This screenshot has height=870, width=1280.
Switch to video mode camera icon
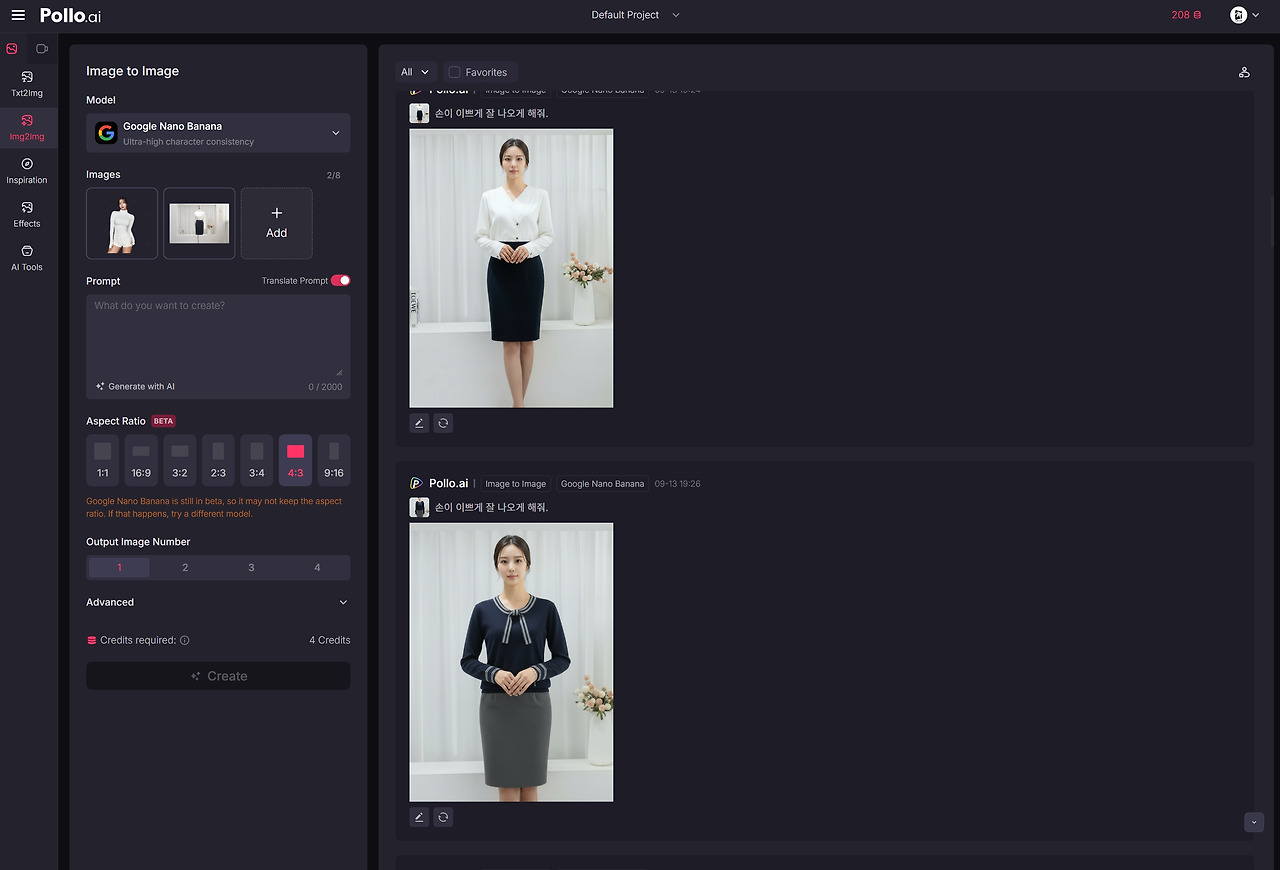42,48
